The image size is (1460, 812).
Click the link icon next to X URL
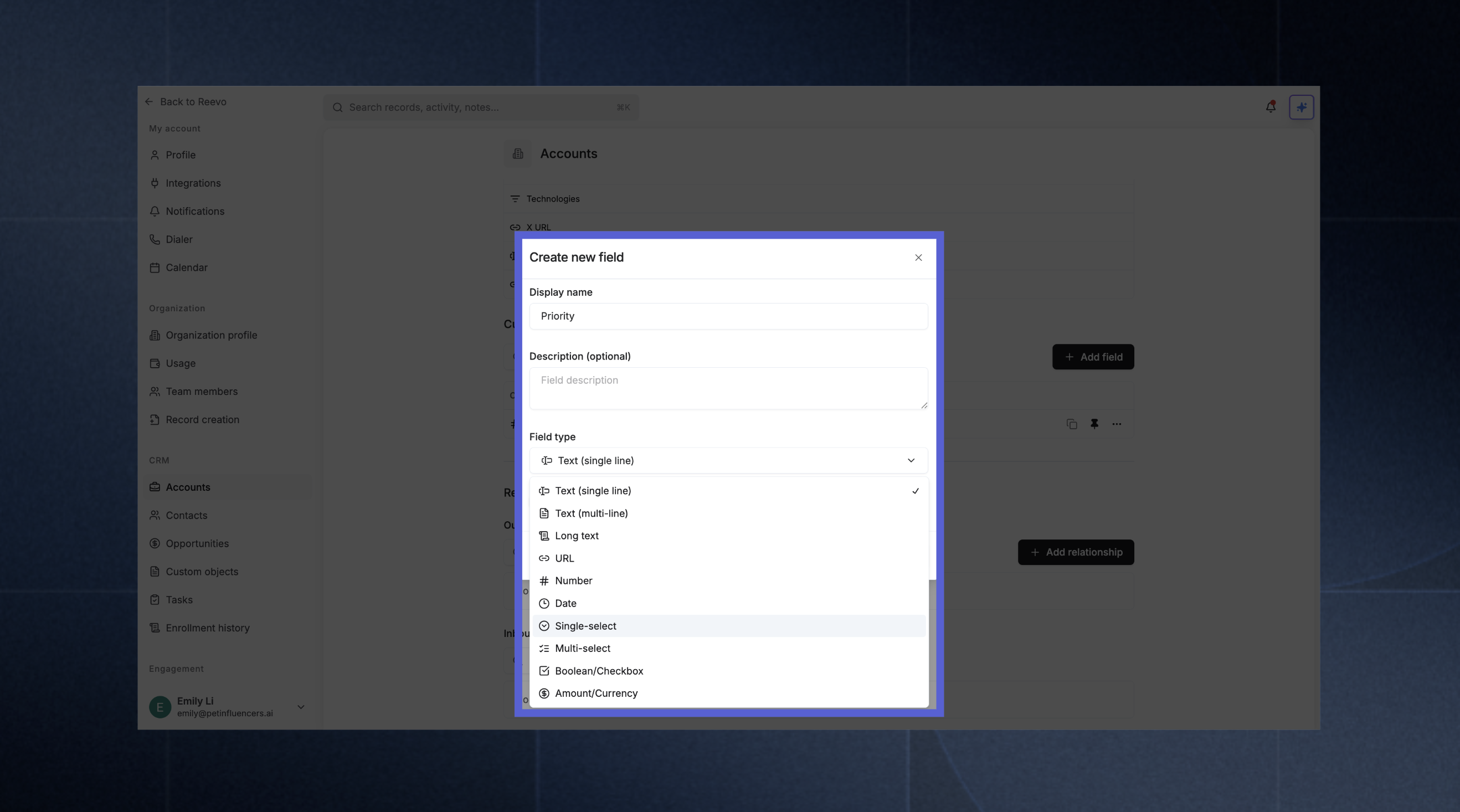515,227
